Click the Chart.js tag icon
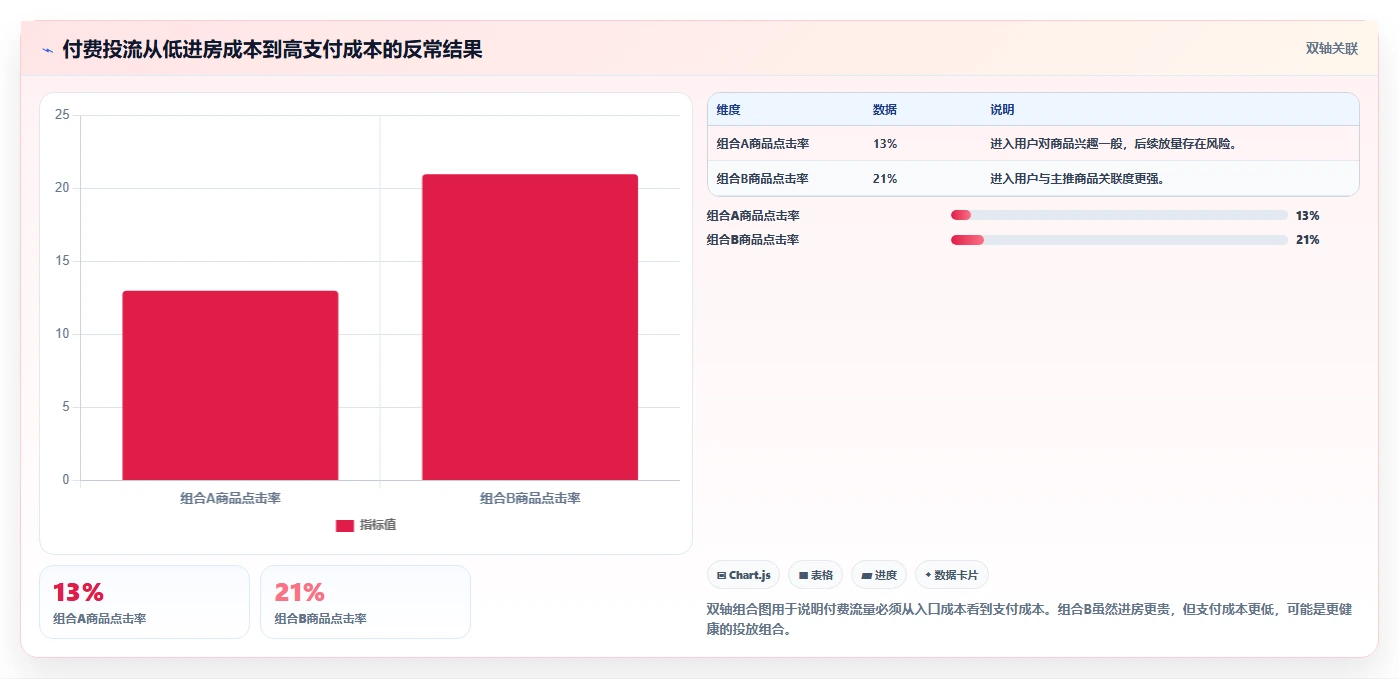Image resolution: width=1399 pixels, height=679 pixels. tap(721, 575)
